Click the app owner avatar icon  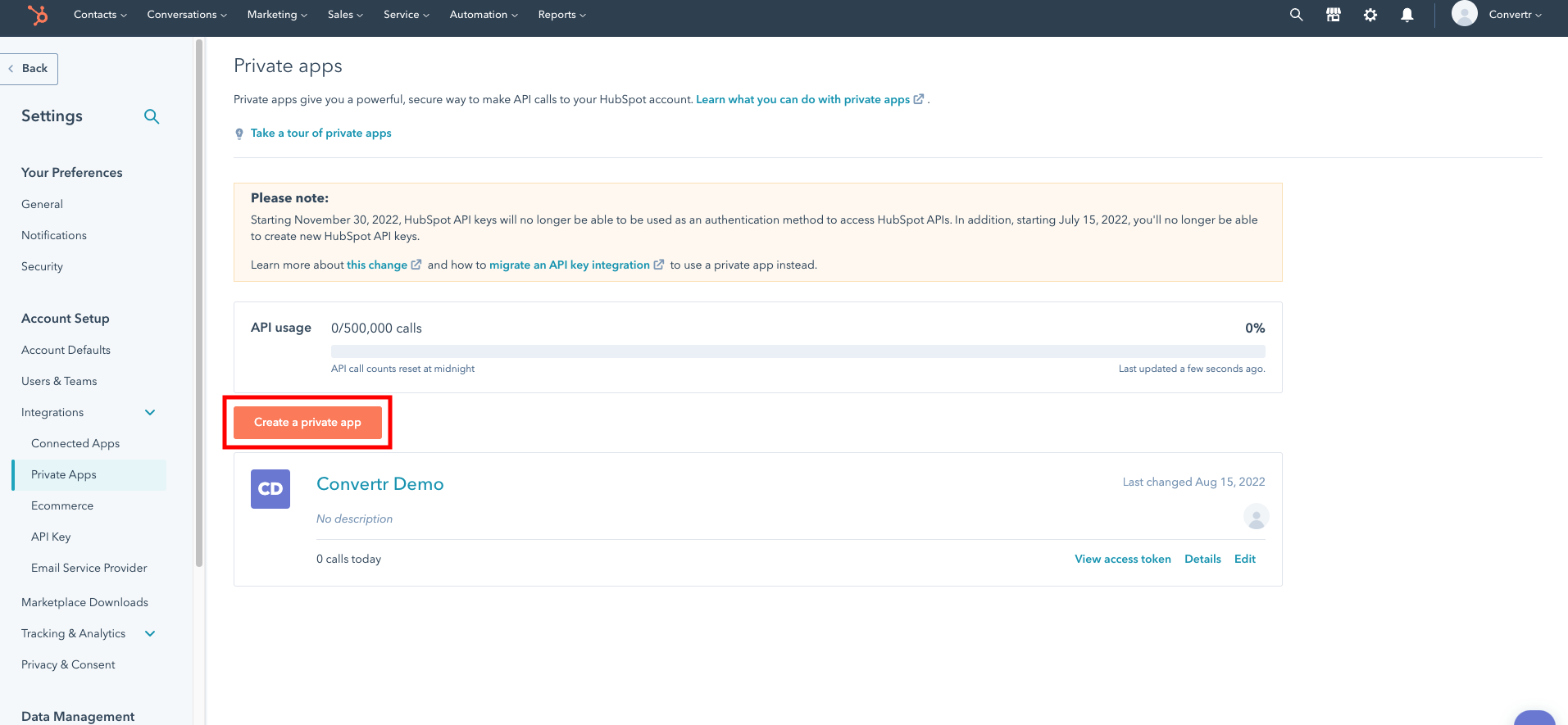pos(1256,517)
